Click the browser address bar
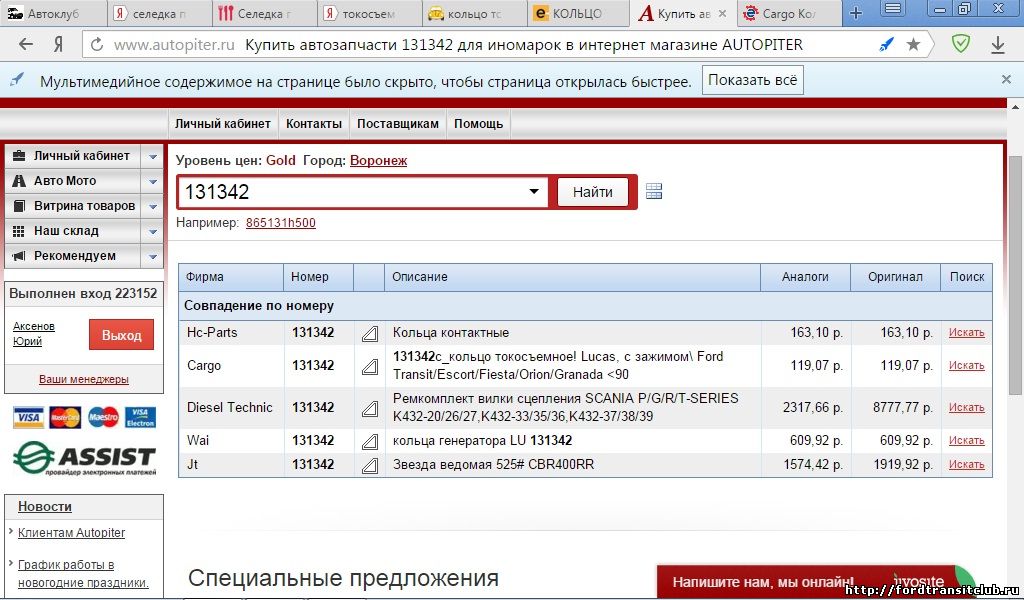 click(506, 44)
